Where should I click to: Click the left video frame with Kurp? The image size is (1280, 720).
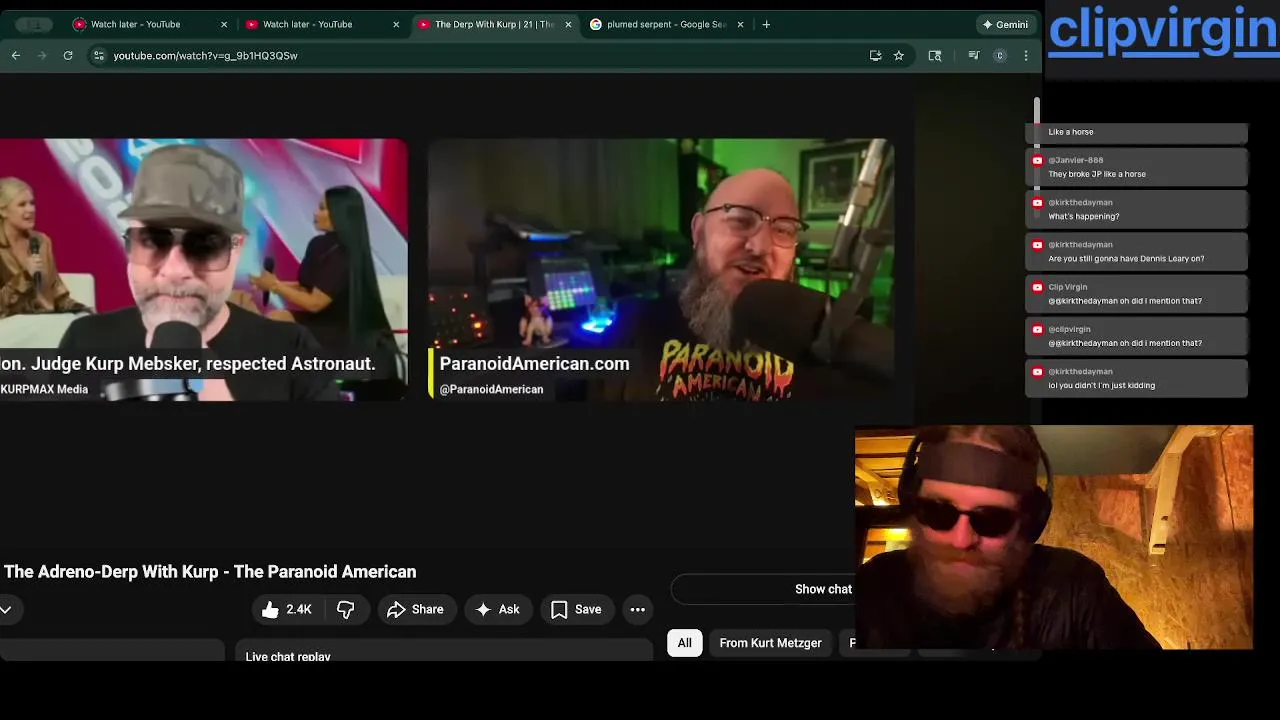coord(204,270)
